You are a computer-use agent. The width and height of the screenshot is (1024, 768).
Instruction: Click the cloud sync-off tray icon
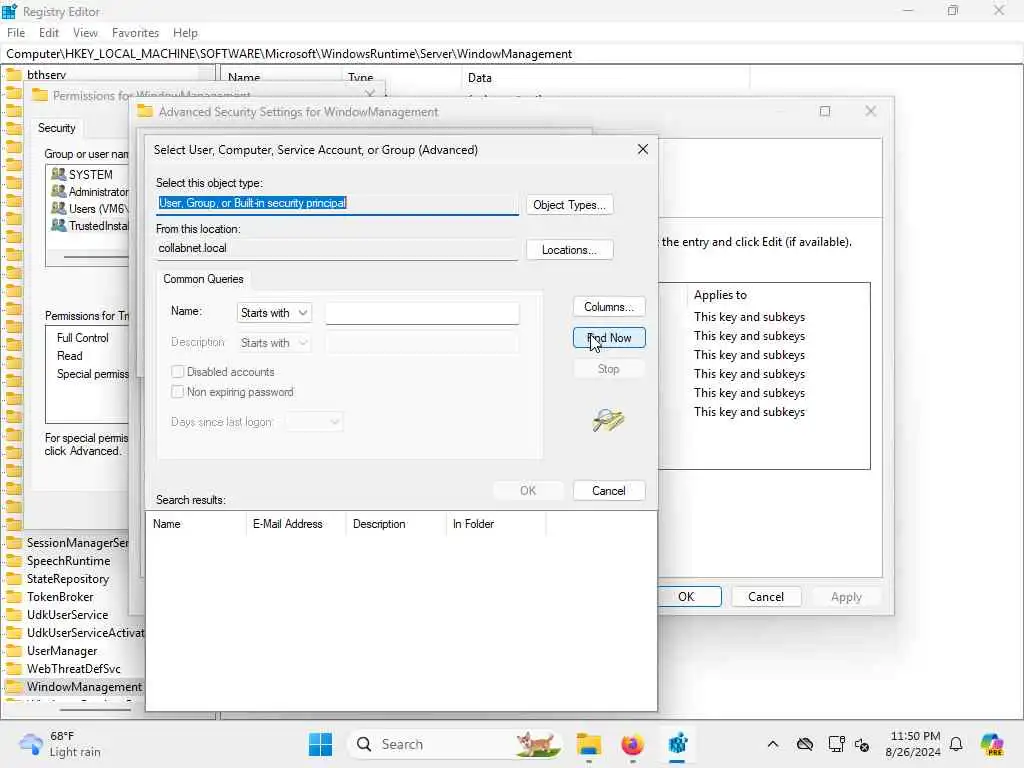coord(805,744)
